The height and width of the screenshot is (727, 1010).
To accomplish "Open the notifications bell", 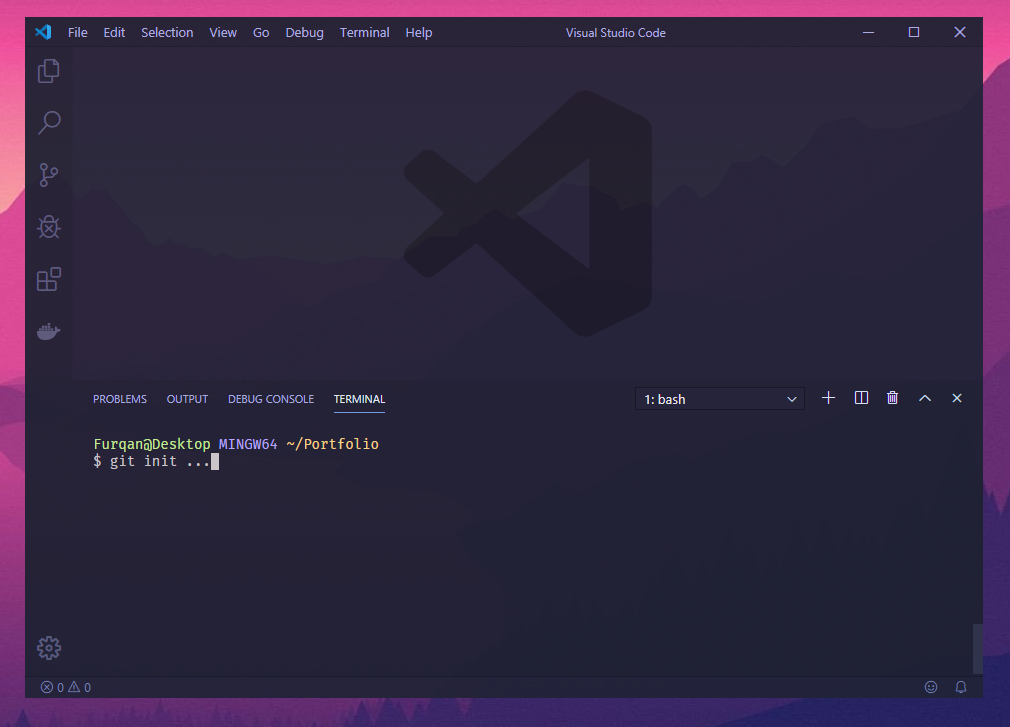I will tap(960, 687).
